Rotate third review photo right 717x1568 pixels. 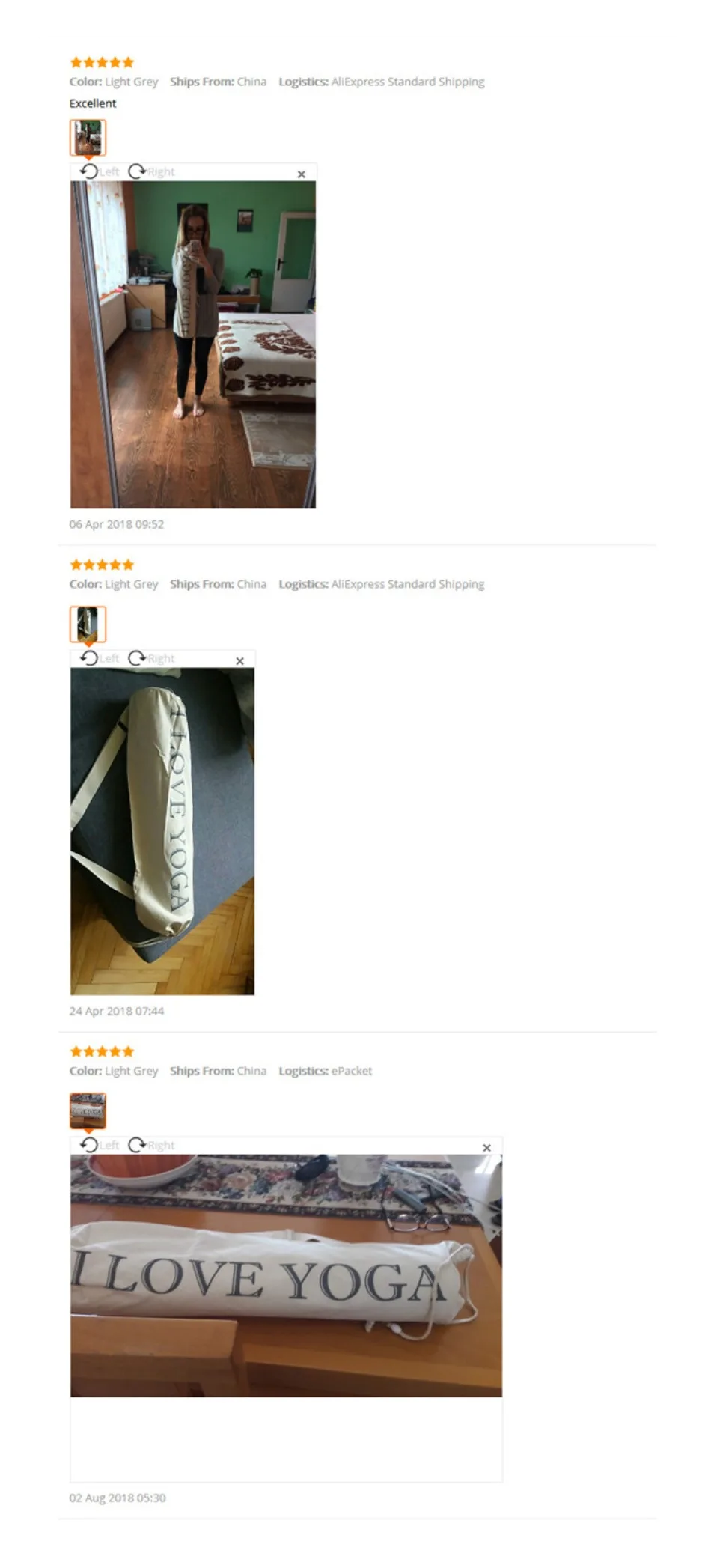click(151, 1145)
